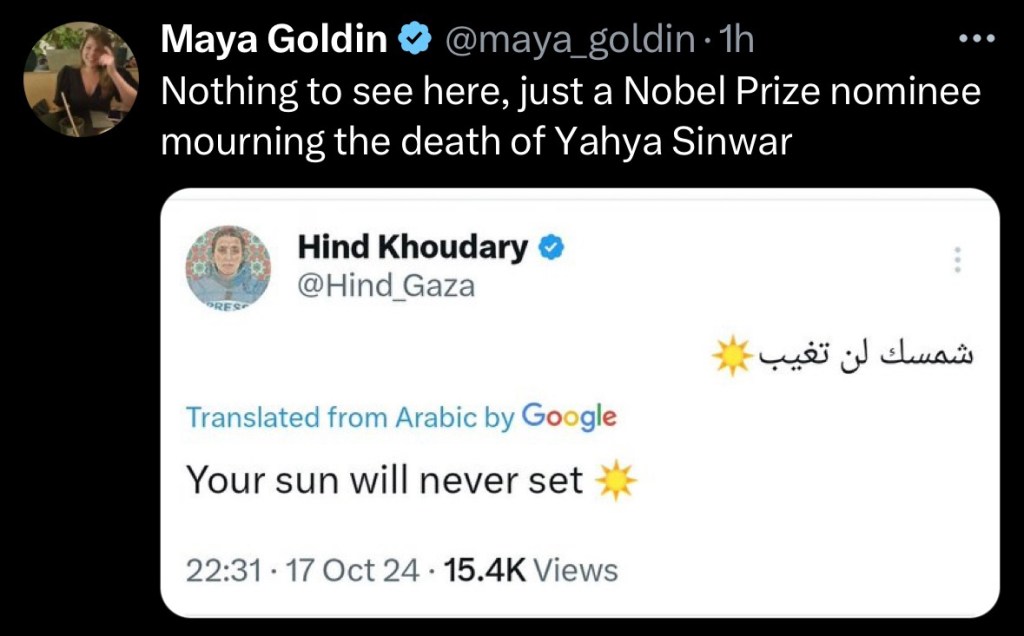Click the "Translated from Arabic by" label
This screenshot has height=636, width=1024.
pos(349,417)
